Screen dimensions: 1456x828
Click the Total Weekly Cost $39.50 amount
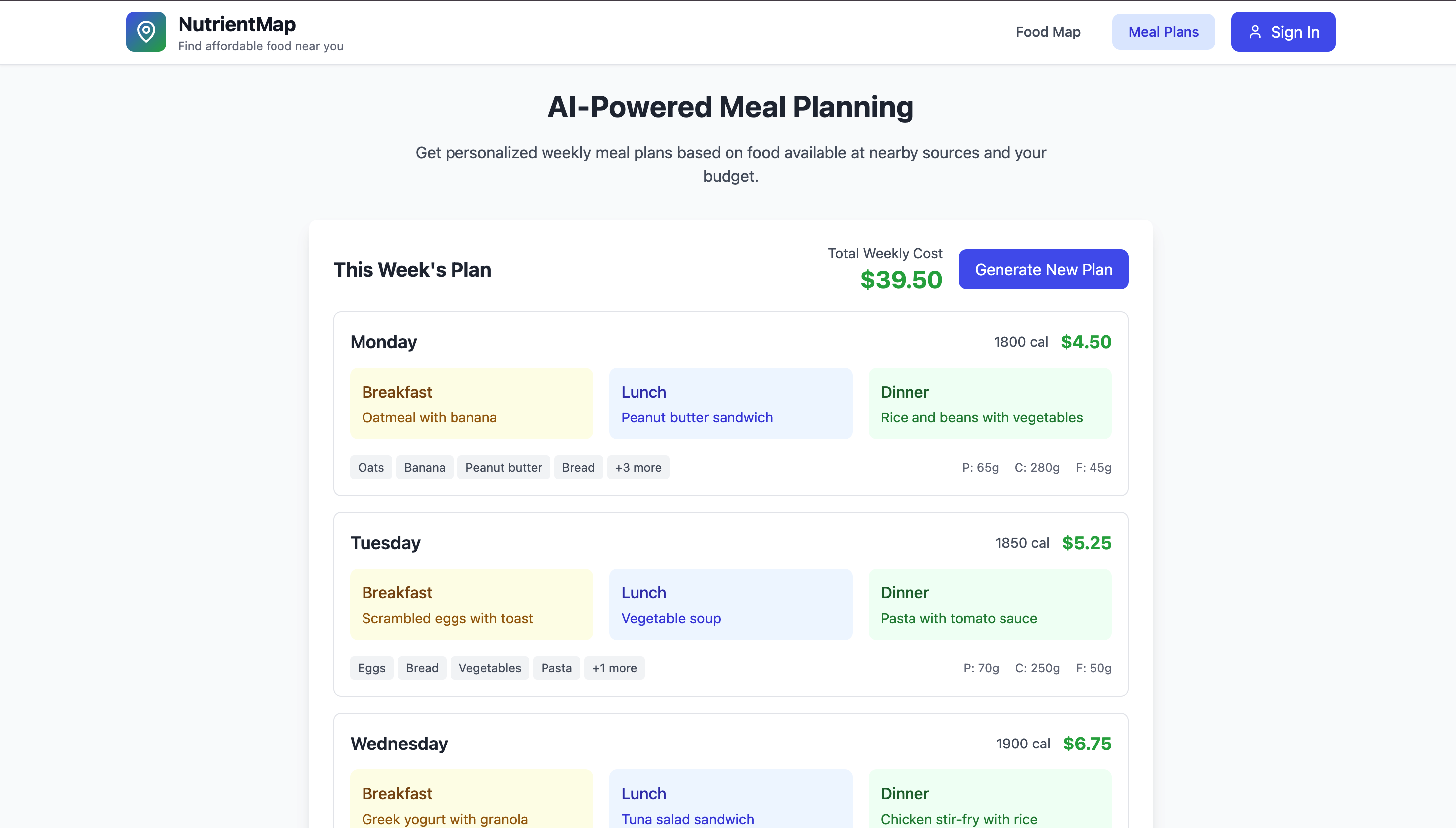tap(901, 280)
